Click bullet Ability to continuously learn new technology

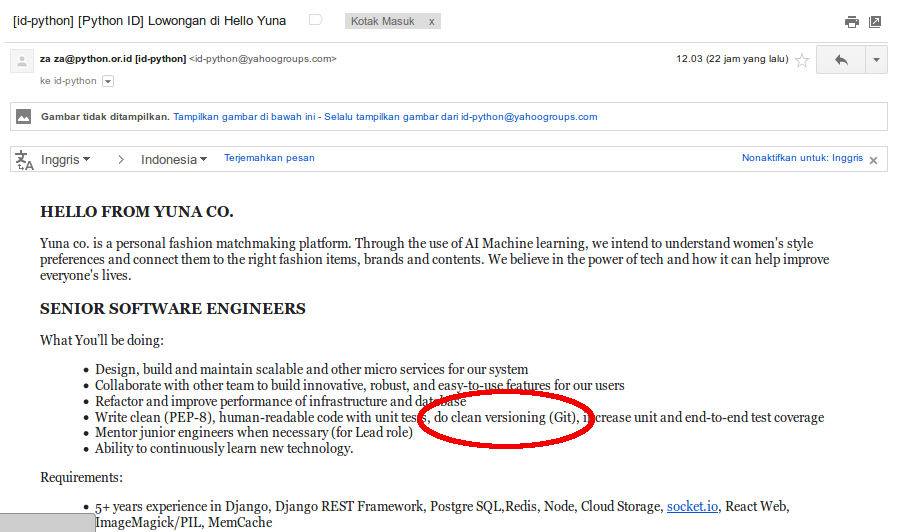(x=224, y=448)
